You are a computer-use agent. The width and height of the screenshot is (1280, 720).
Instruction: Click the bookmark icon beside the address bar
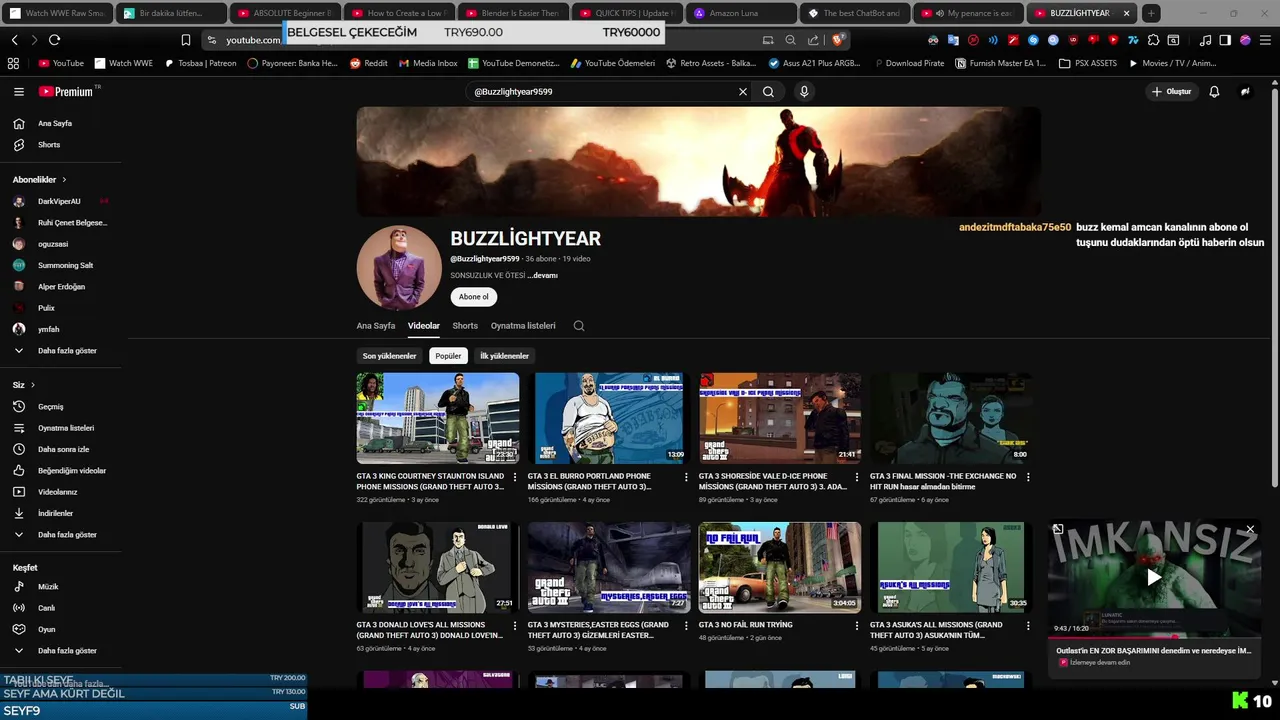click(186, 40)
